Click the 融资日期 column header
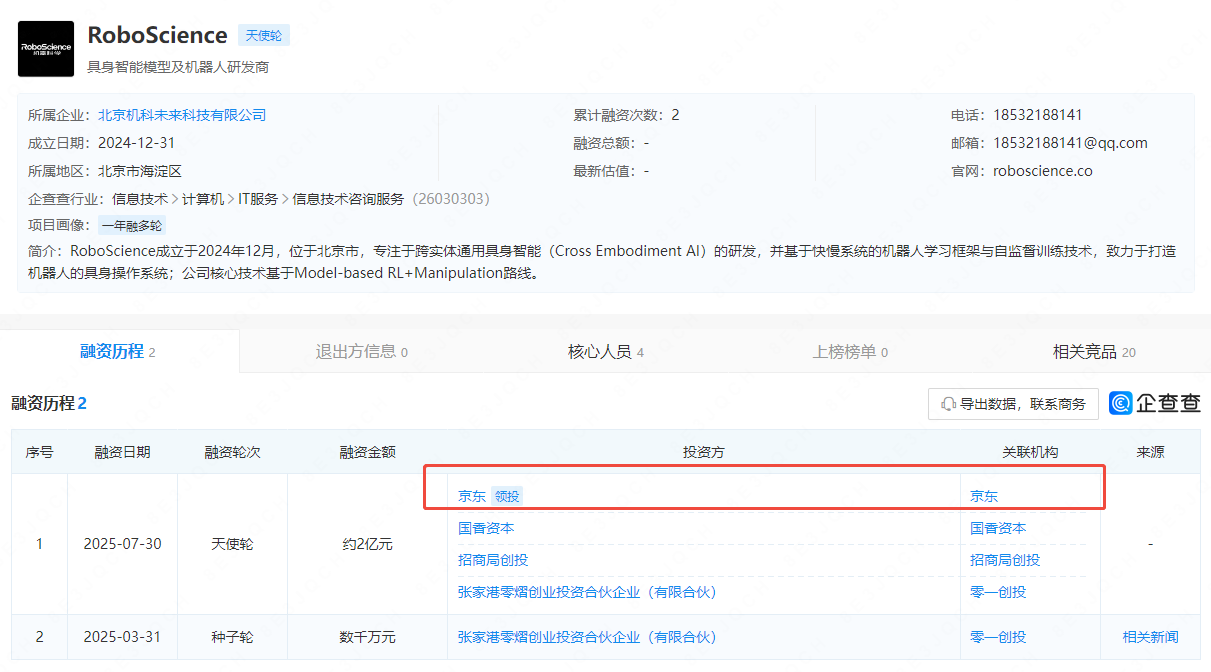The width and height of the screenshot is (1211, 672). pyautogui.click(x=123, y=452)
